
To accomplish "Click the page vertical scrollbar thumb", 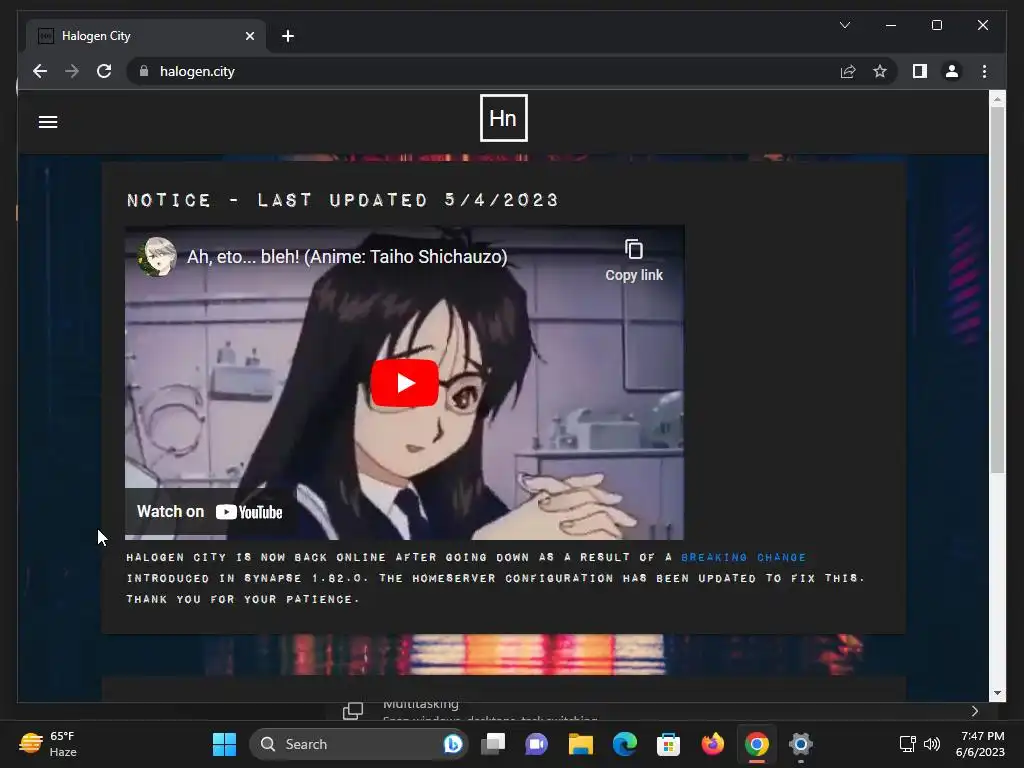I will pos(997,289).
